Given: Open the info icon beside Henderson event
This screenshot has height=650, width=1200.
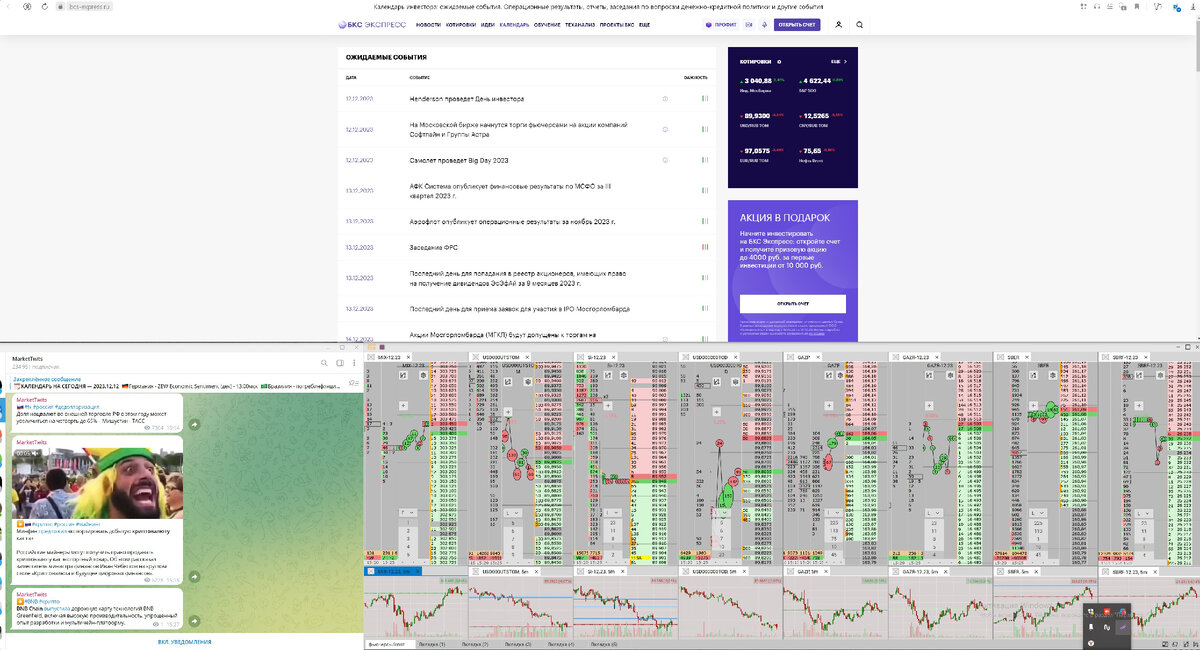Looking at the screenshot, I should coord(665,99).
